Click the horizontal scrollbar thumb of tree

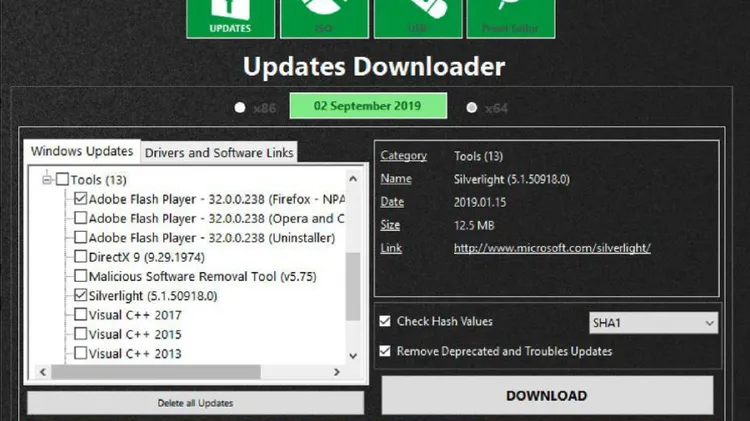pyautogui.click(x=156, y=372)
